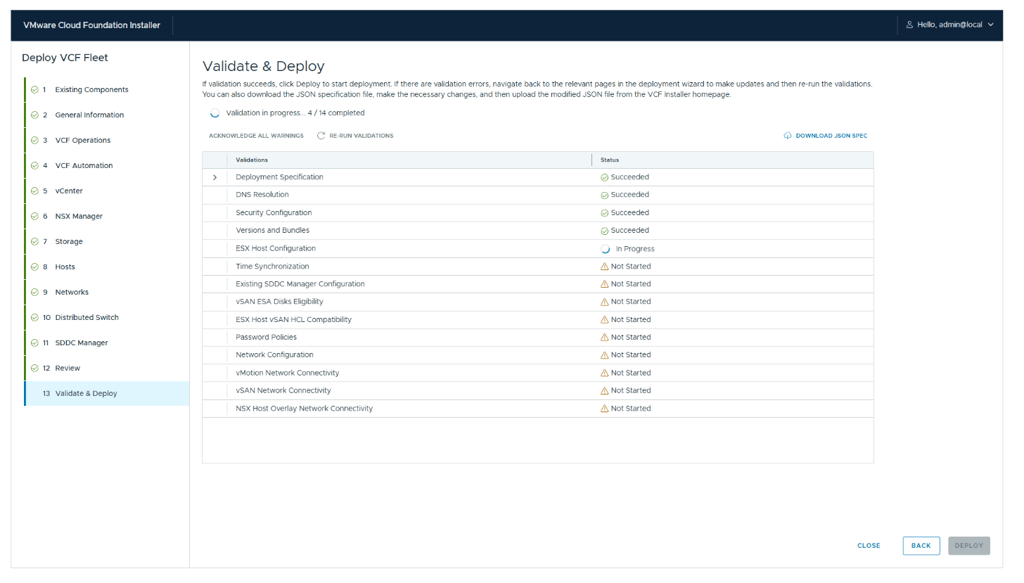Viewport: 1024px width, 583px height.
Task: Click the Re-run Validations refresh icon
Action: pyautogui.click(x=321, y=136)
